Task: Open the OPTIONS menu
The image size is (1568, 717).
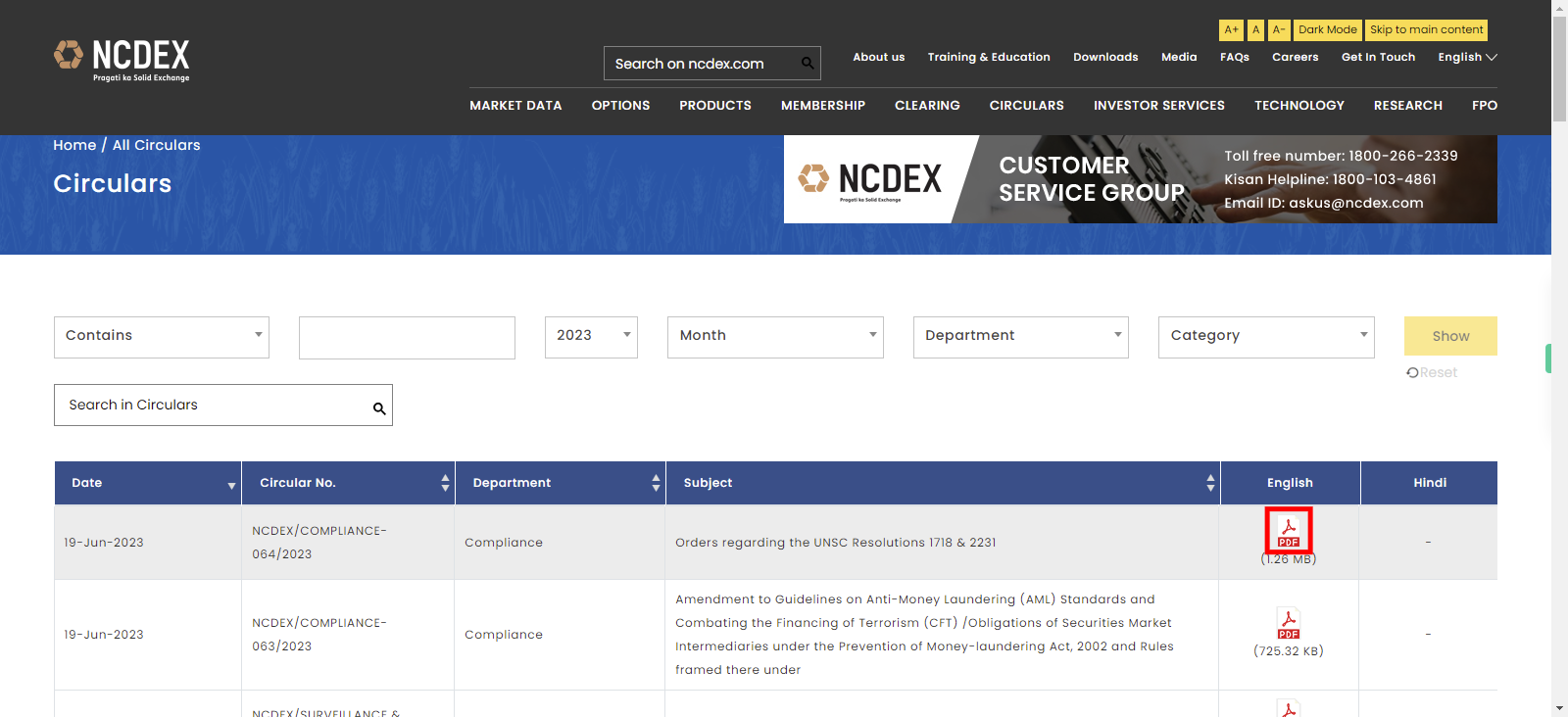Action: click(x=620, y=105)
